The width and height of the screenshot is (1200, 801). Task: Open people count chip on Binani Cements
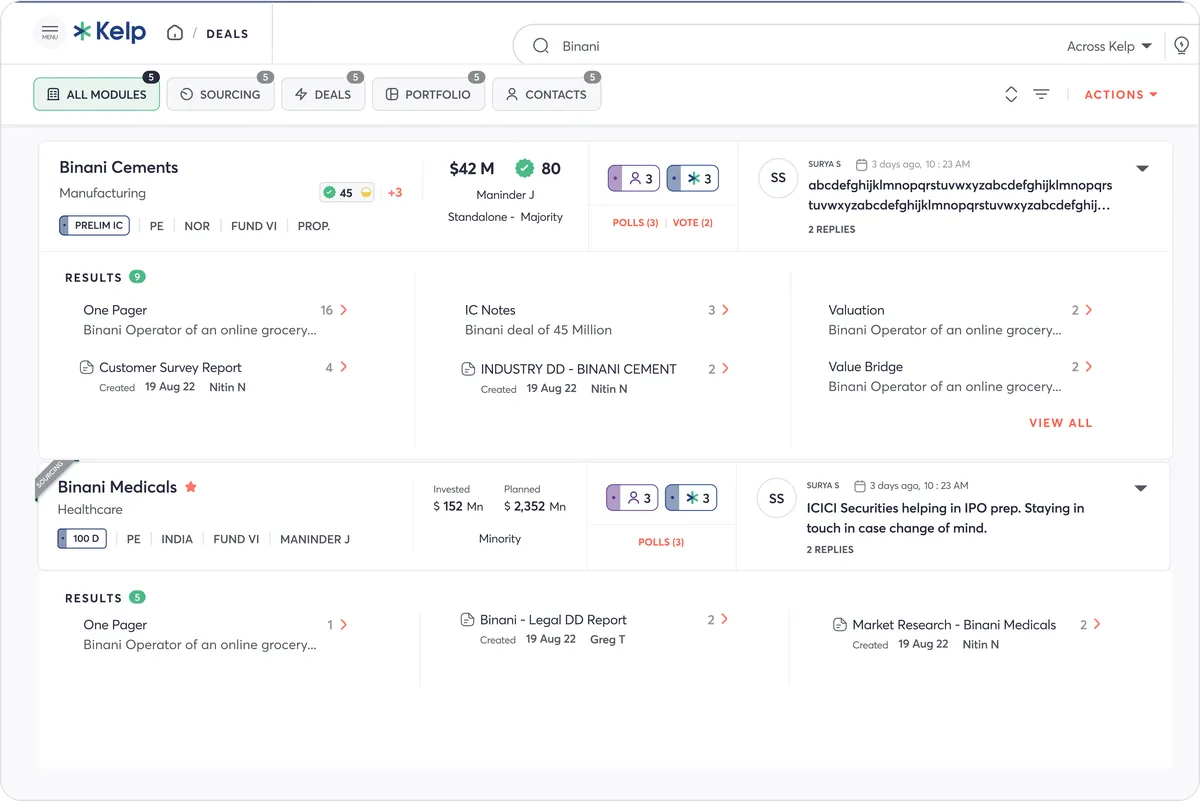point(634,179)
